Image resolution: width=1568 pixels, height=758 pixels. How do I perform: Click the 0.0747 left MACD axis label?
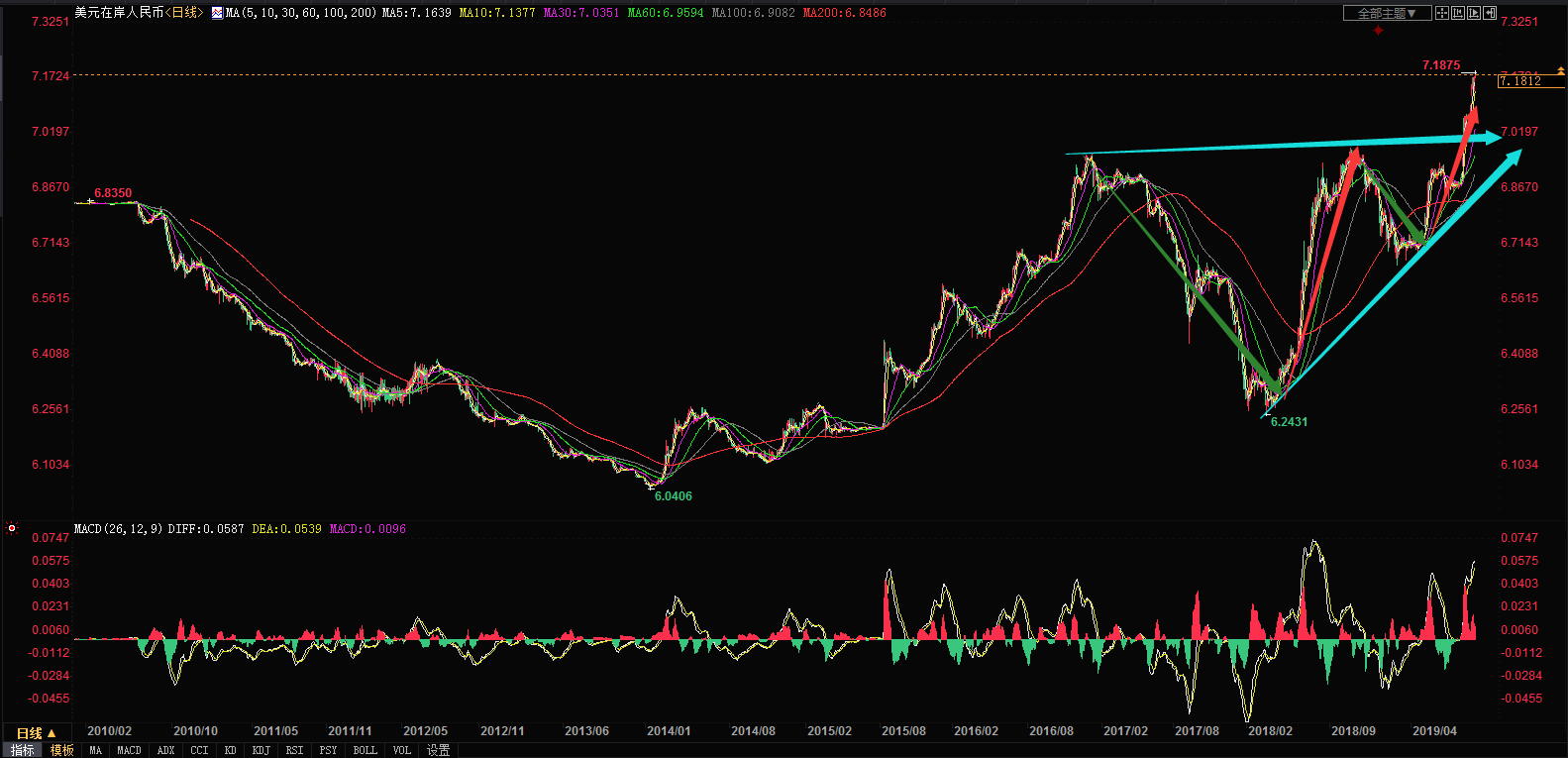tap(51, 538)
